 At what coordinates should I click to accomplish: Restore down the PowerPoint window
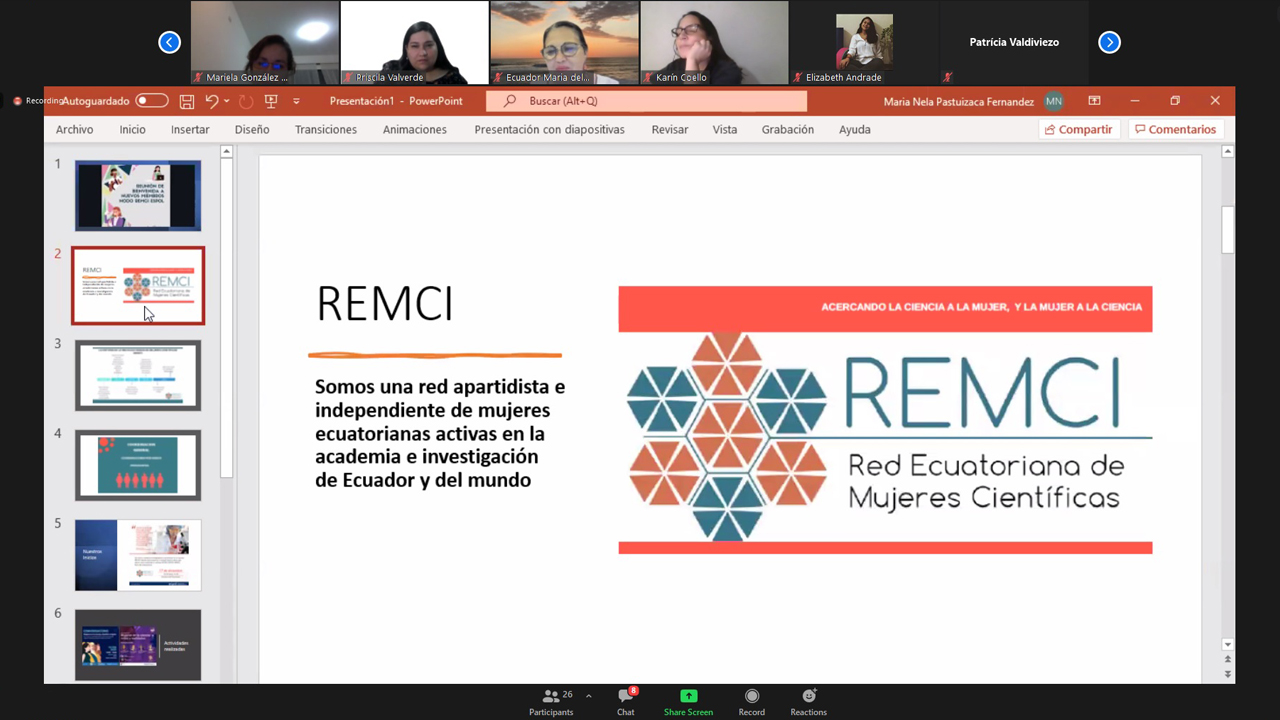coord(1175,101)
